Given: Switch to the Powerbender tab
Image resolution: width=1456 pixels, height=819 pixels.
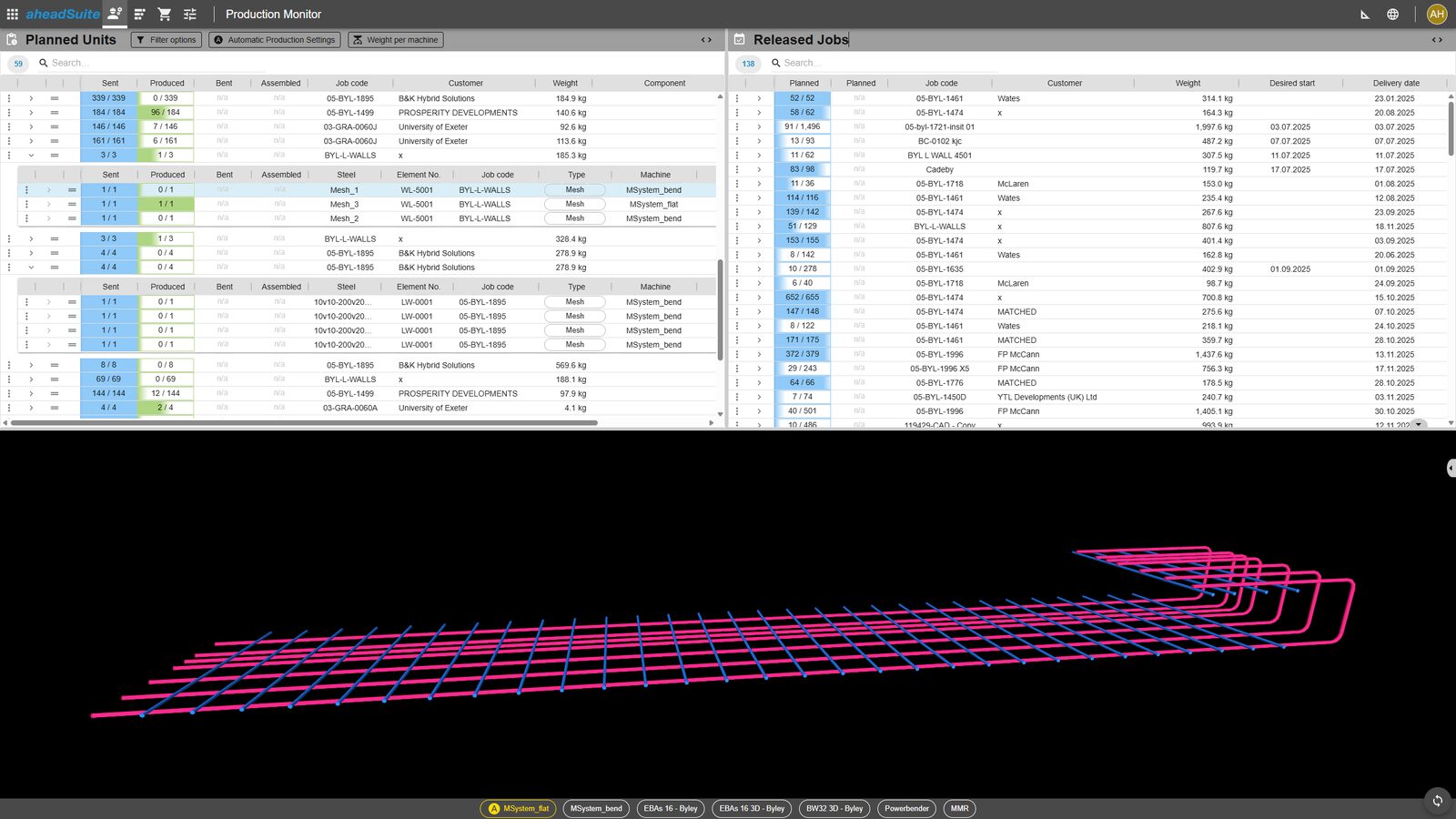Looking at the screenshot, I should coord(906,808).
